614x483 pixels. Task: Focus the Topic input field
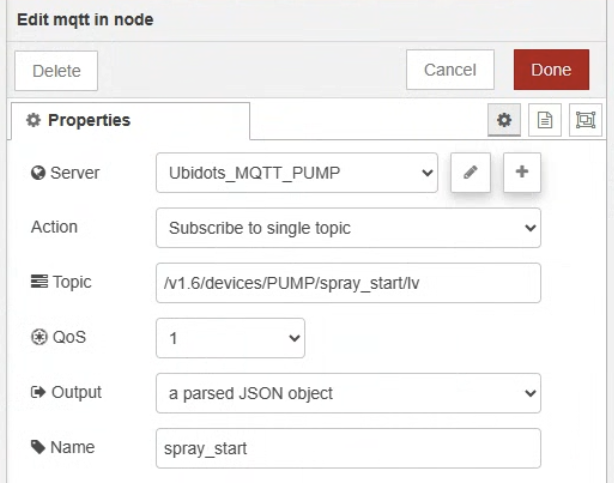[x=348, y=283]
